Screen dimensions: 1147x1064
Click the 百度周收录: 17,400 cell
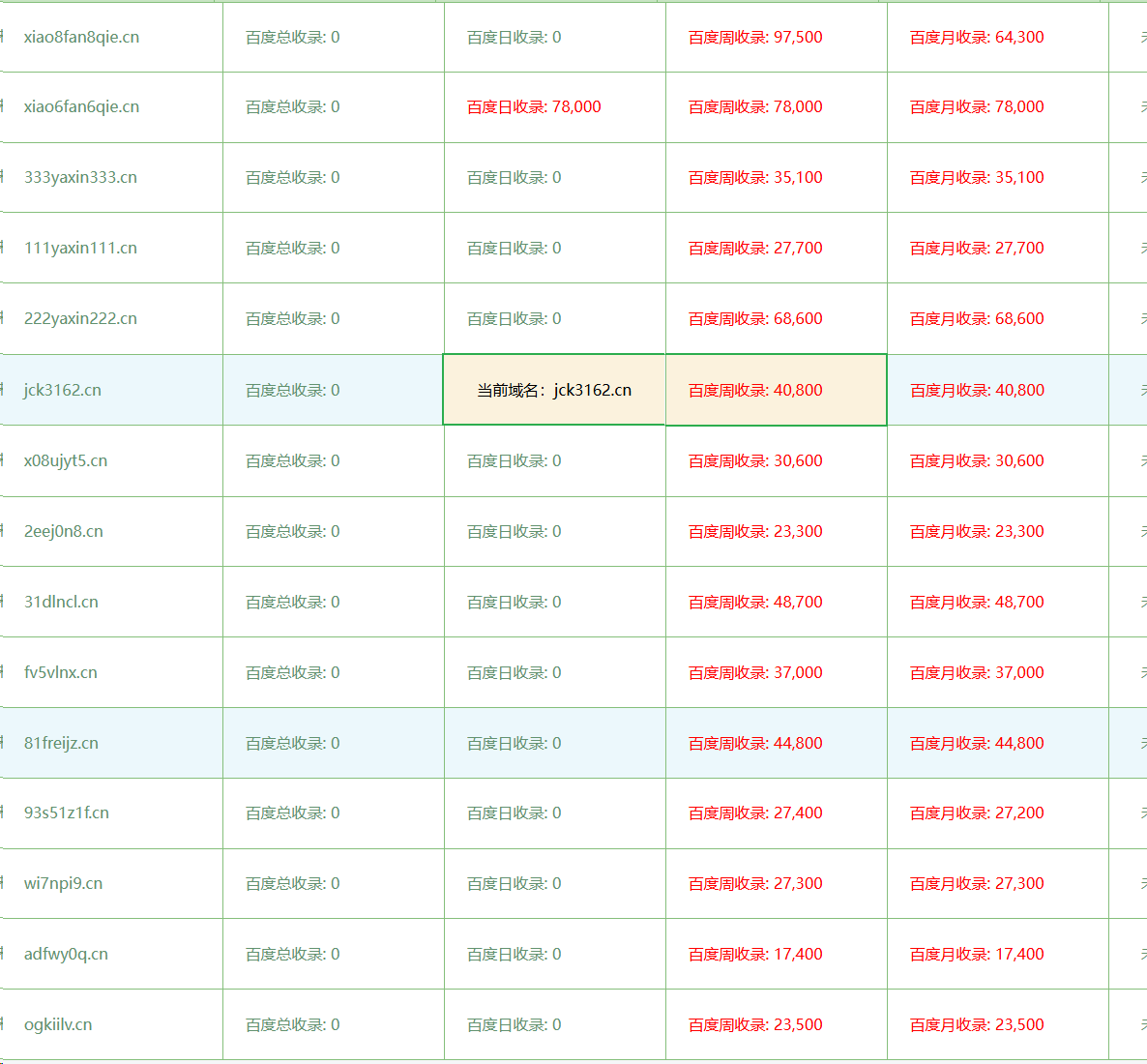tap(755, 955)
